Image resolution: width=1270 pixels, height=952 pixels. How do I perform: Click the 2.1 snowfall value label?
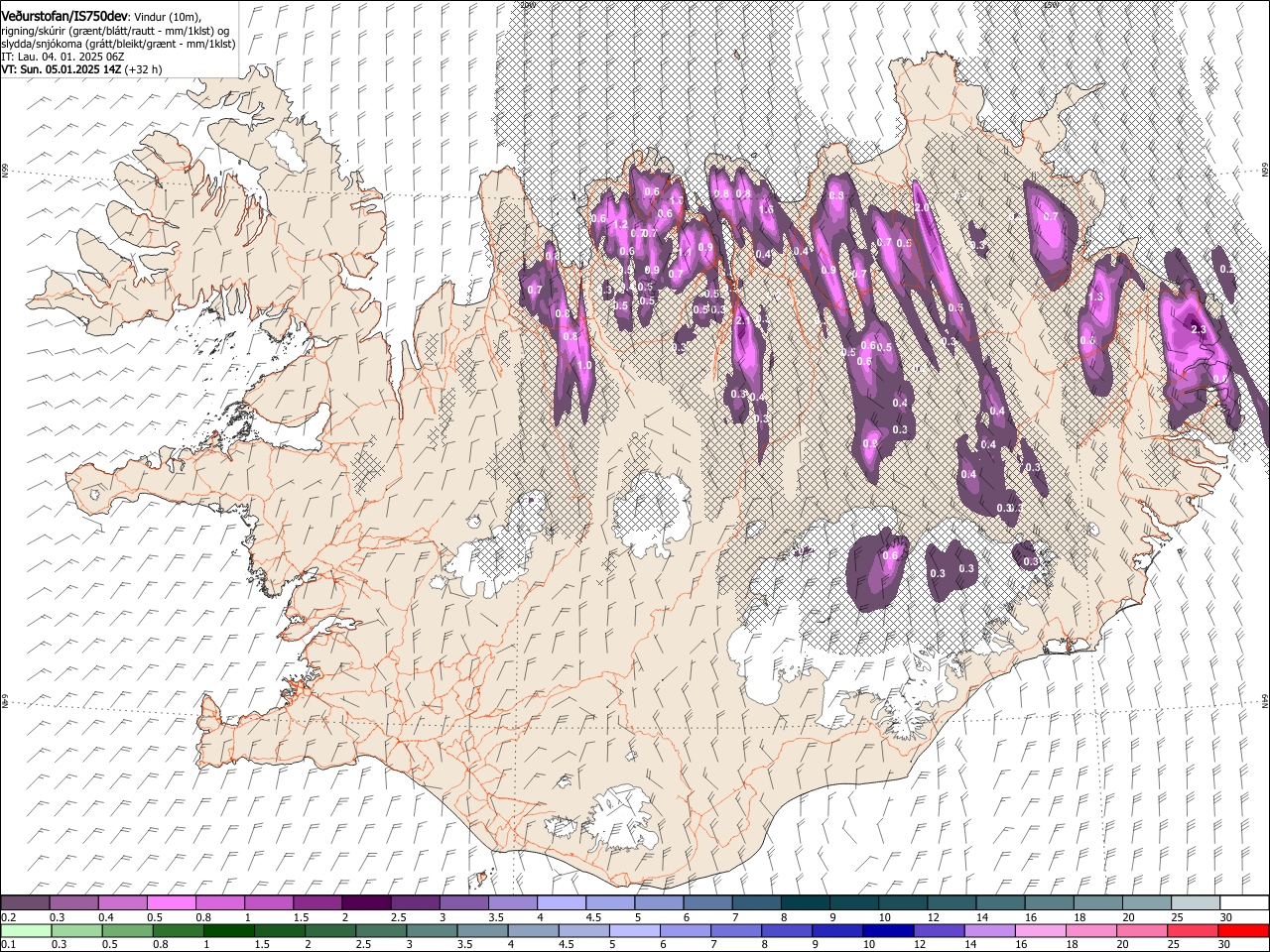pyautogui.click(x=742, y=320)
